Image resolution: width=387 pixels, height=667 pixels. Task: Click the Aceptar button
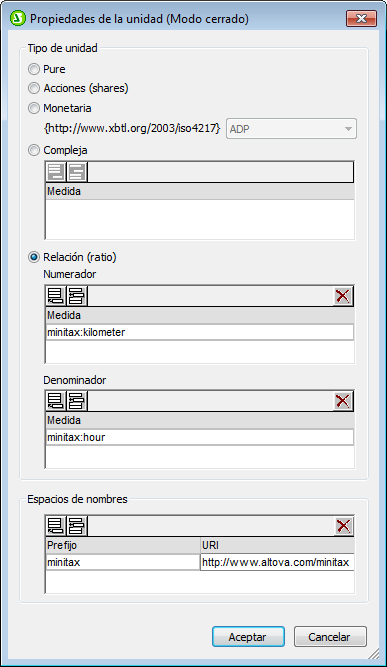click(248, 637)
